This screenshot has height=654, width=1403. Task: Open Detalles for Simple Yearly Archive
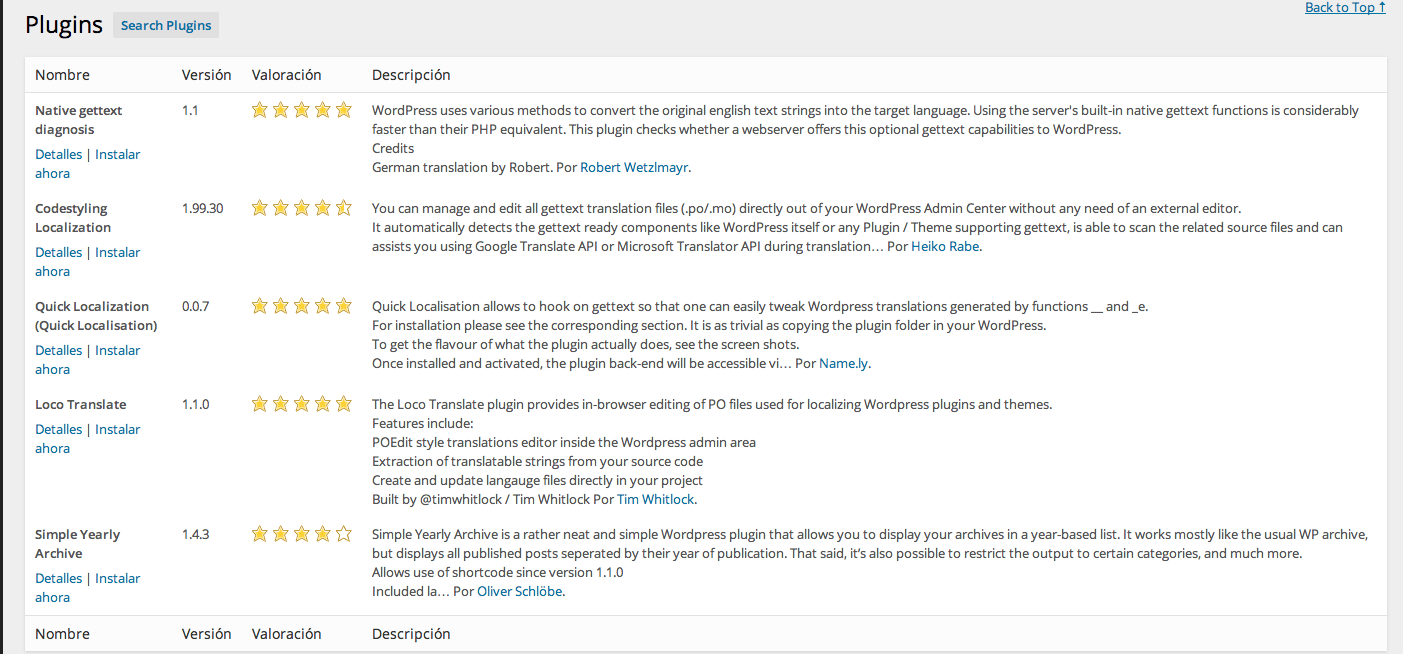coord(58,579)
